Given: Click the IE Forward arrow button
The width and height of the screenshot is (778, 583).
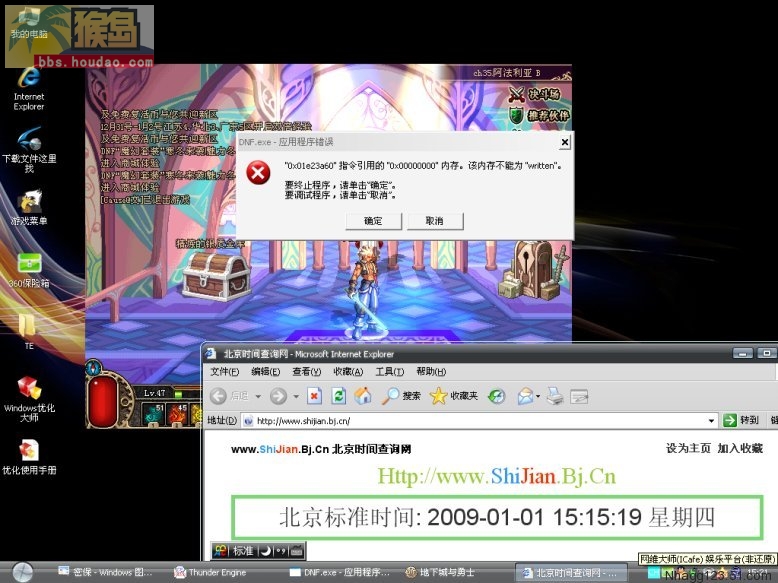Looking at the screenshot, I should coord(278,396).
